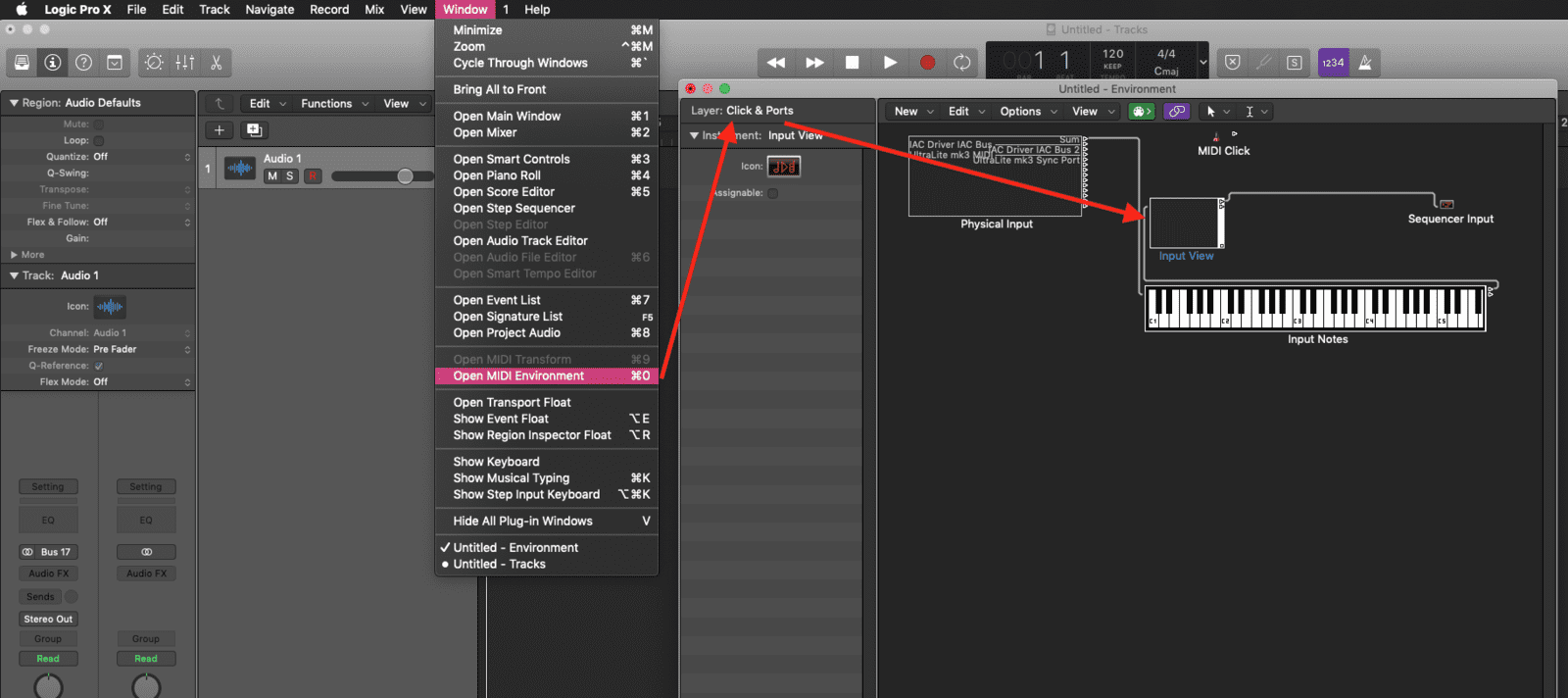Click the Duplicate Track button

(254, 129)
